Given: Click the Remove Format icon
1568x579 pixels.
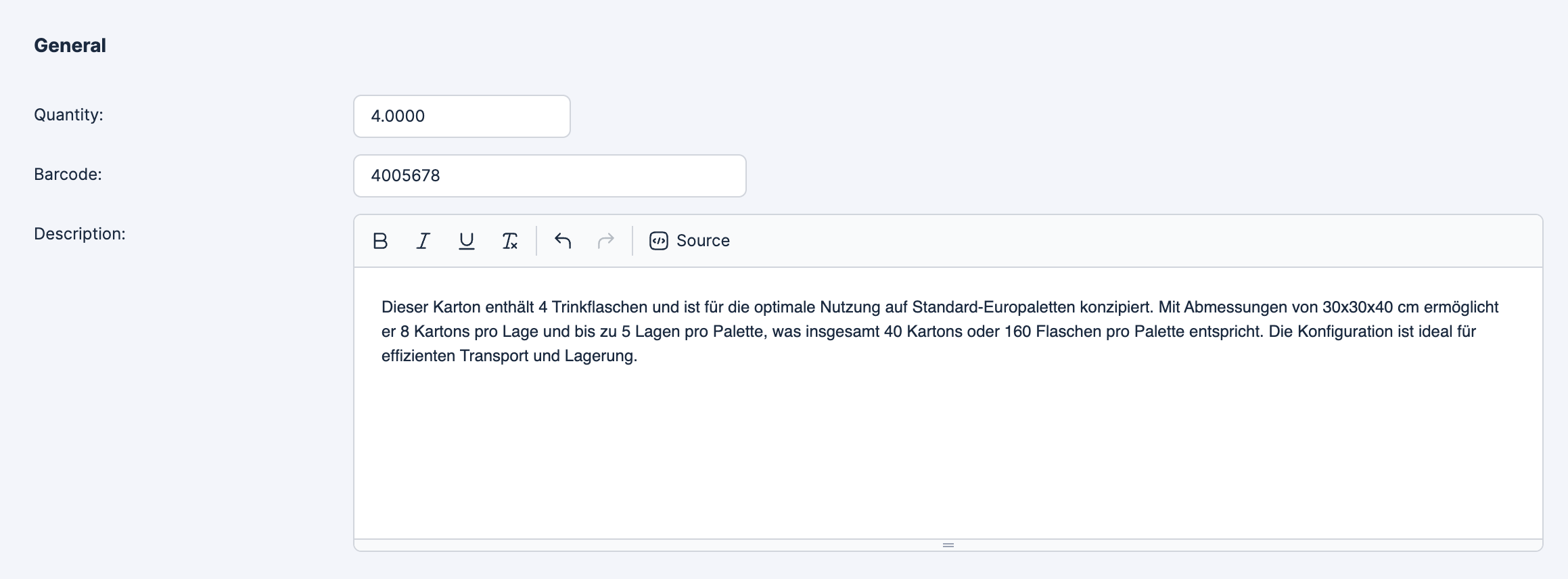Looking at the screenshot, I should pyautogui.click(x=509, y=241).
